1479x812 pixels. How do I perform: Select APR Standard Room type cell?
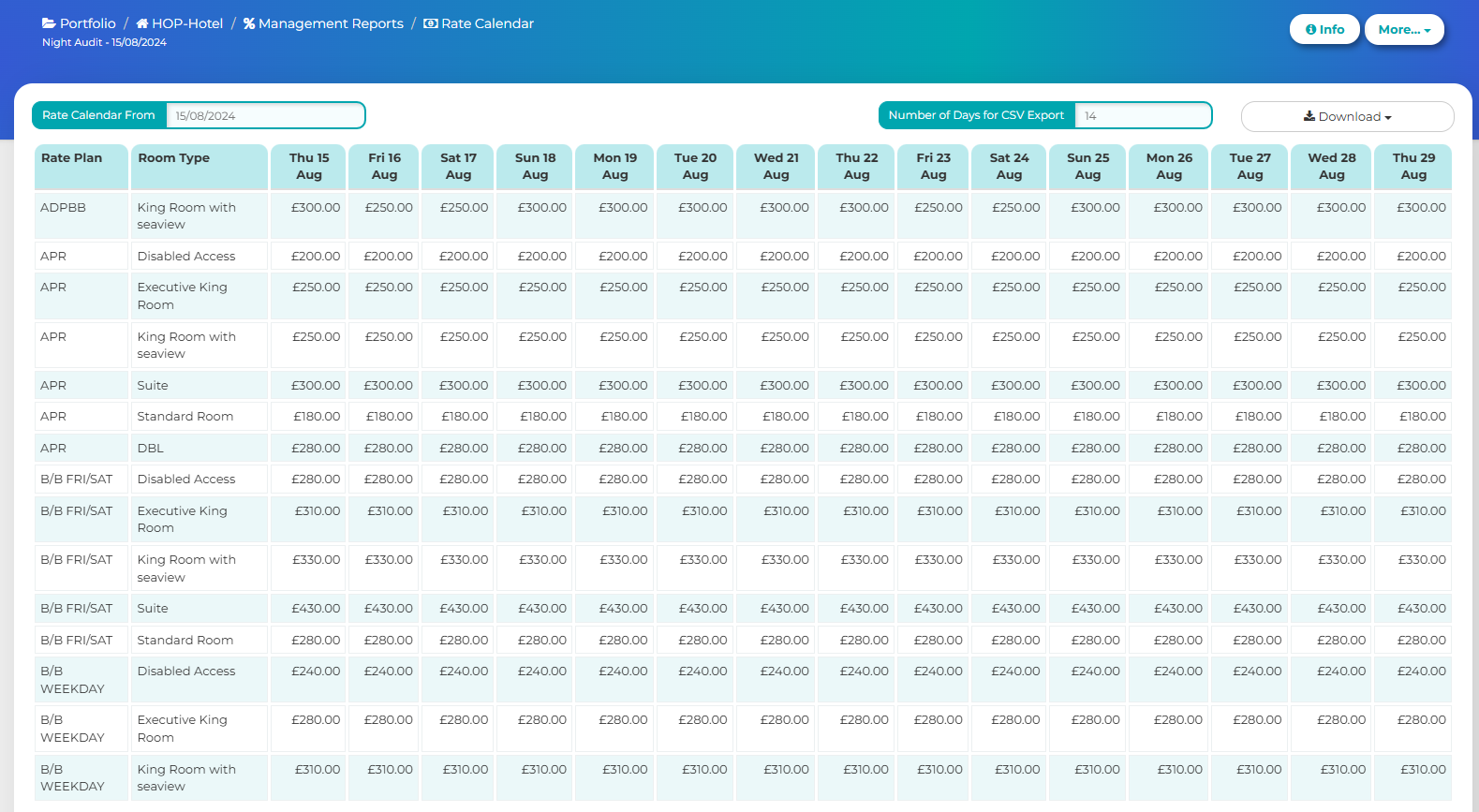[200, 416]
